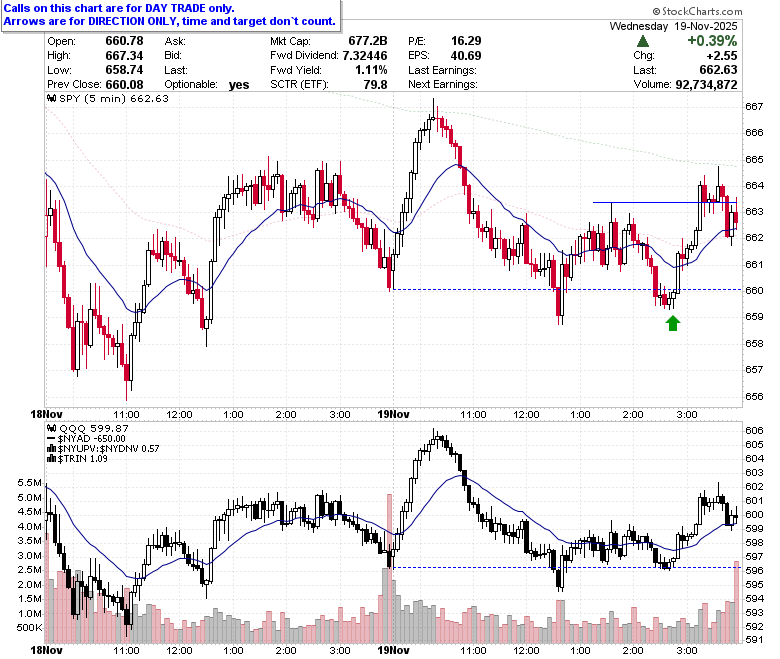Click the Wednesday 19-Nov-2025 date header
The image size is (780, 659).
(x=674, y=26)
